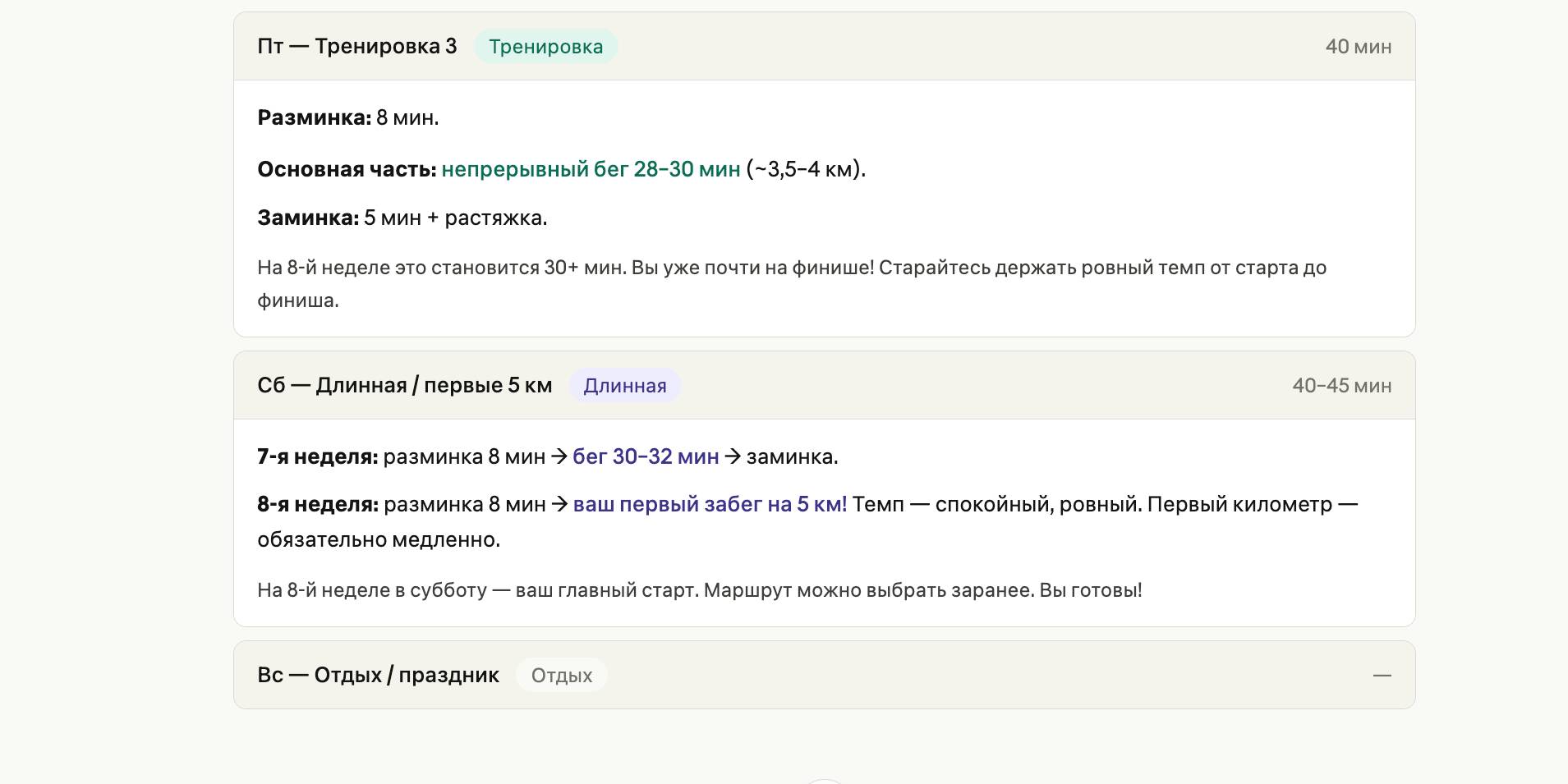Screen dimensions: 1568x784
Task: Click the dash on the Sunday row
Action: (x=1382, y=676)
